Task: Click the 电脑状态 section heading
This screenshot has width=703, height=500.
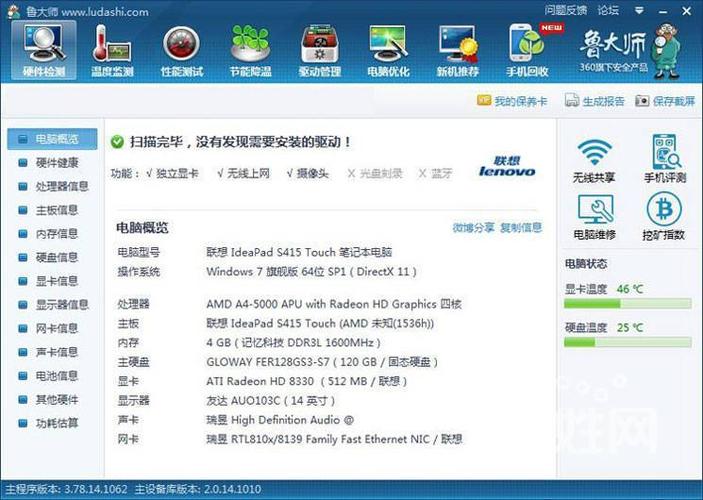Action: (x=586, y=264)
